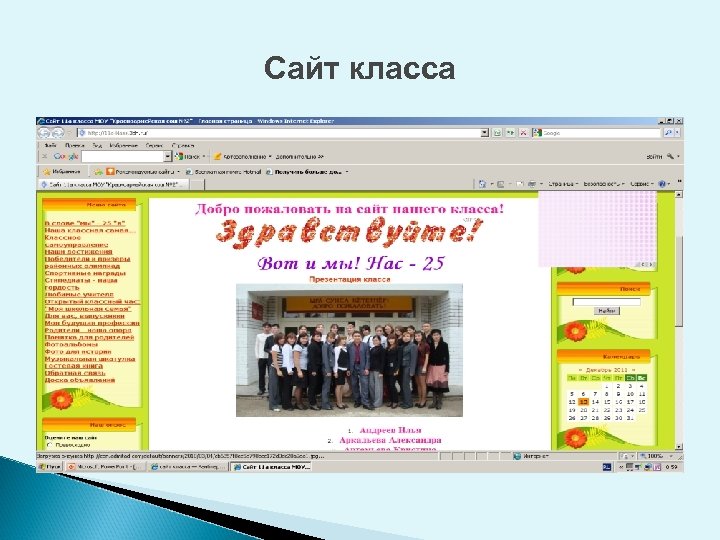720x540 pixels.
Task: Open Фотоальбомы in the site menu
Action: point(71,344)
